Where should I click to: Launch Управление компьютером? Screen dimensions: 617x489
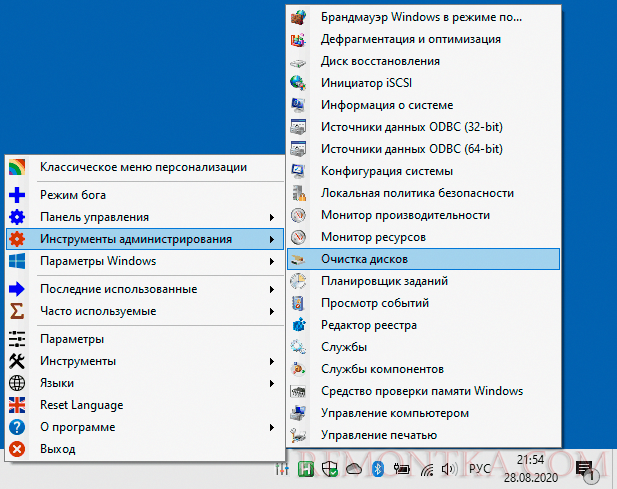click(x=423, y=413)
